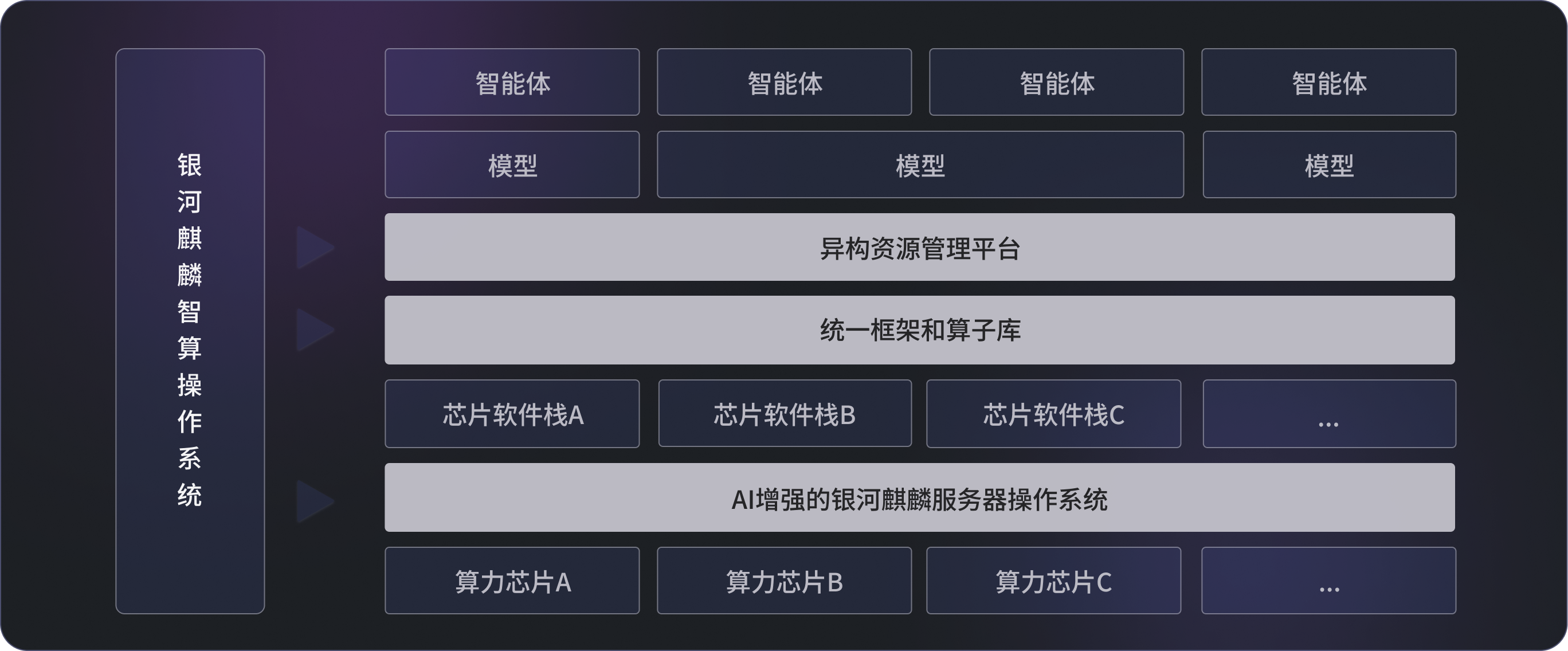Select the AI增强的银河麒麟服务器操作系统 bar
Screen dimensions: 1568x651
click(920, 497)
